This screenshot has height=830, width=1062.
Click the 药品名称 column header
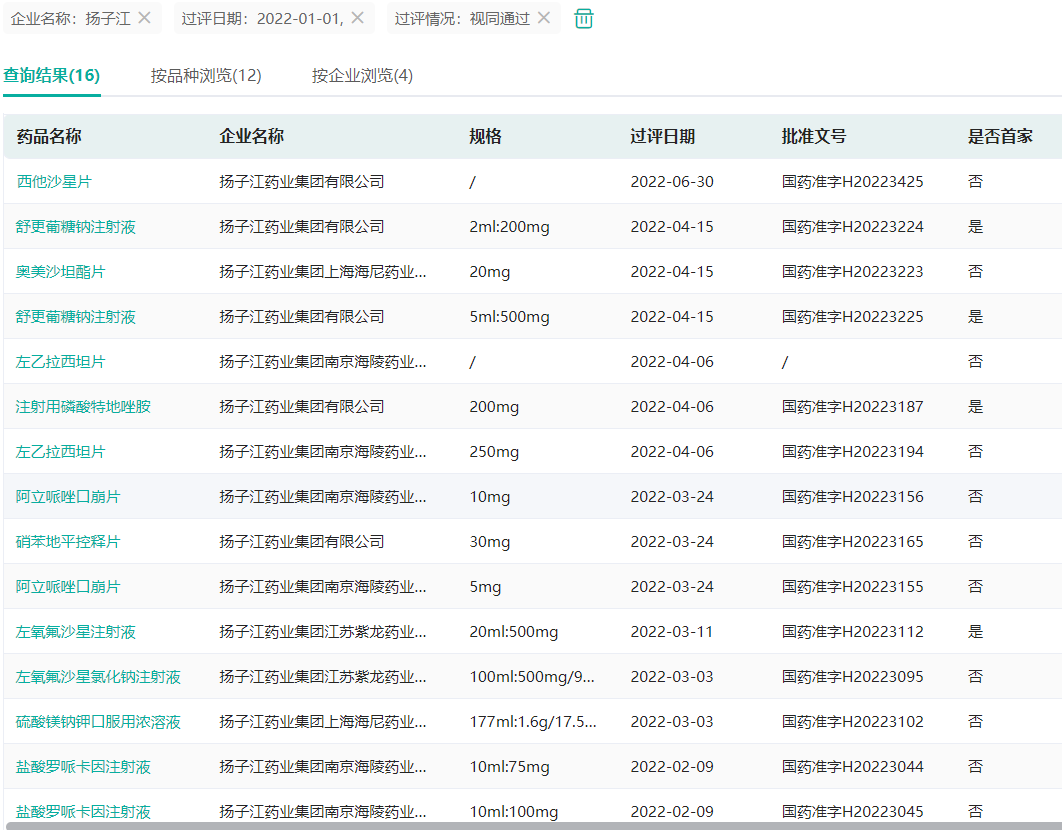pyautogui.click(x=49, y=137)
